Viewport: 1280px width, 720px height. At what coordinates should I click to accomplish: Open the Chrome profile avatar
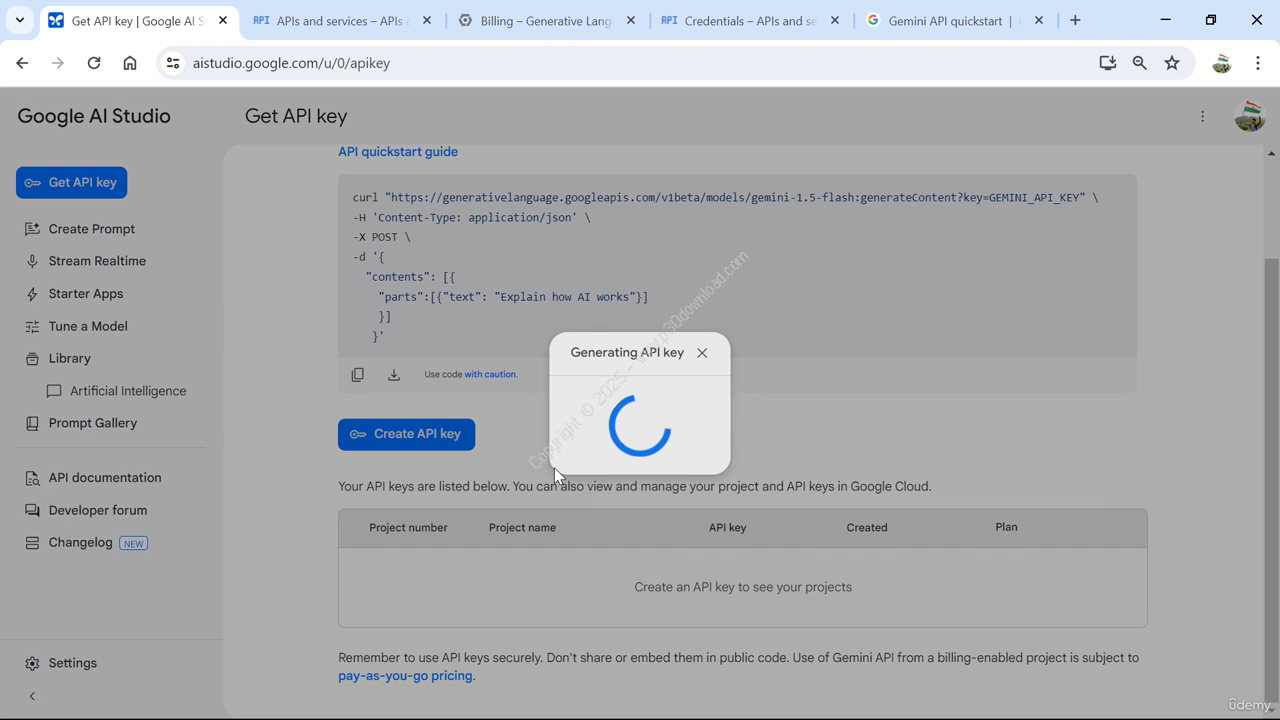point(1221,63)
